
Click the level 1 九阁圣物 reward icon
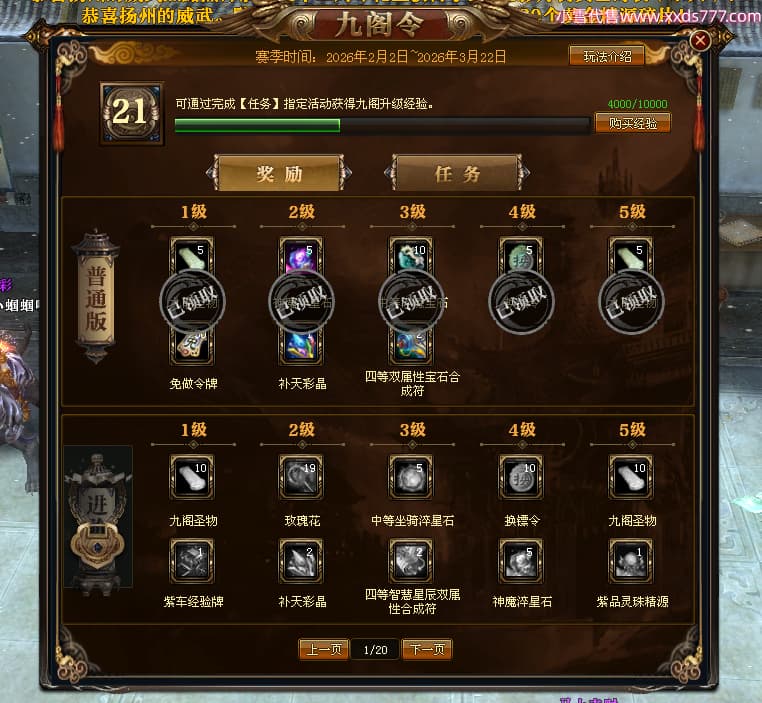[x=191, y=477]
